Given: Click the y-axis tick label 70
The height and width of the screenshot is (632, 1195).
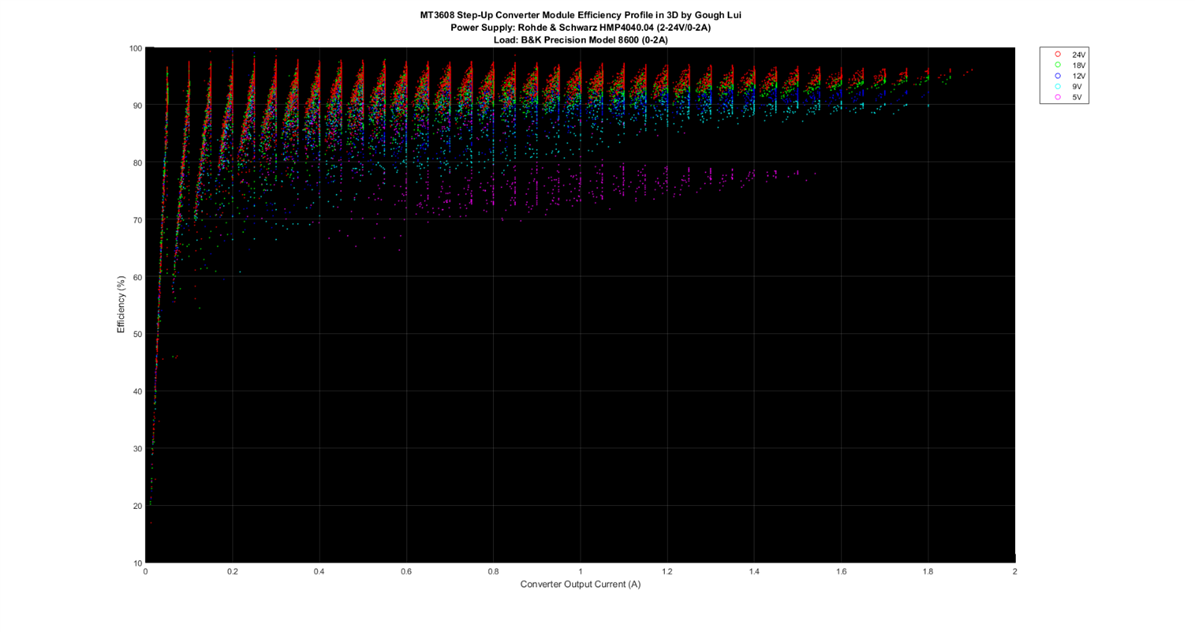Looking at the screenshot, I should pos(137,220).
